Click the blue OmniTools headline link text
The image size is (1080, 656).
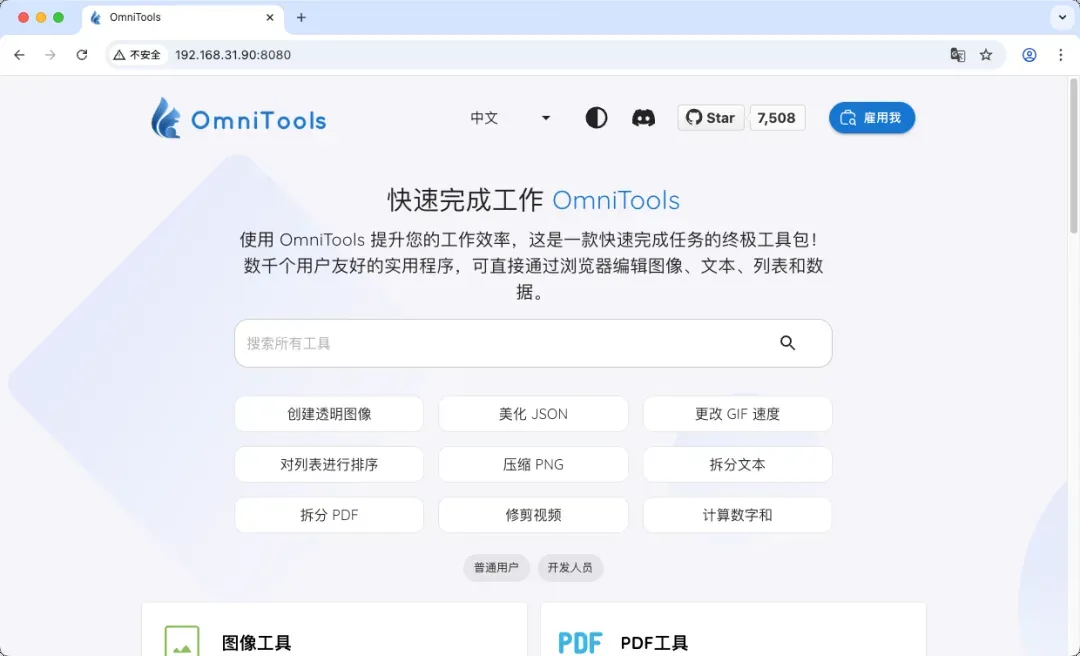point(616,201)
